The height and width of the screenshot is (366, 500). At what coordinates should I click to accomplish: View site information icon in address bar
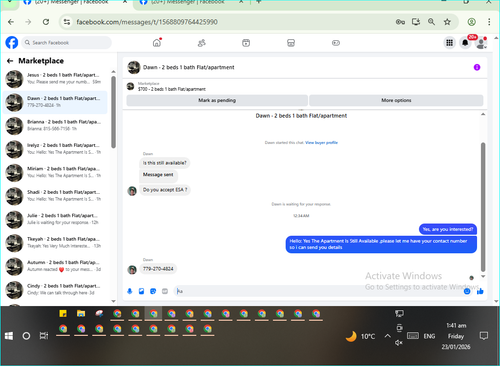(x=67, y=22)
